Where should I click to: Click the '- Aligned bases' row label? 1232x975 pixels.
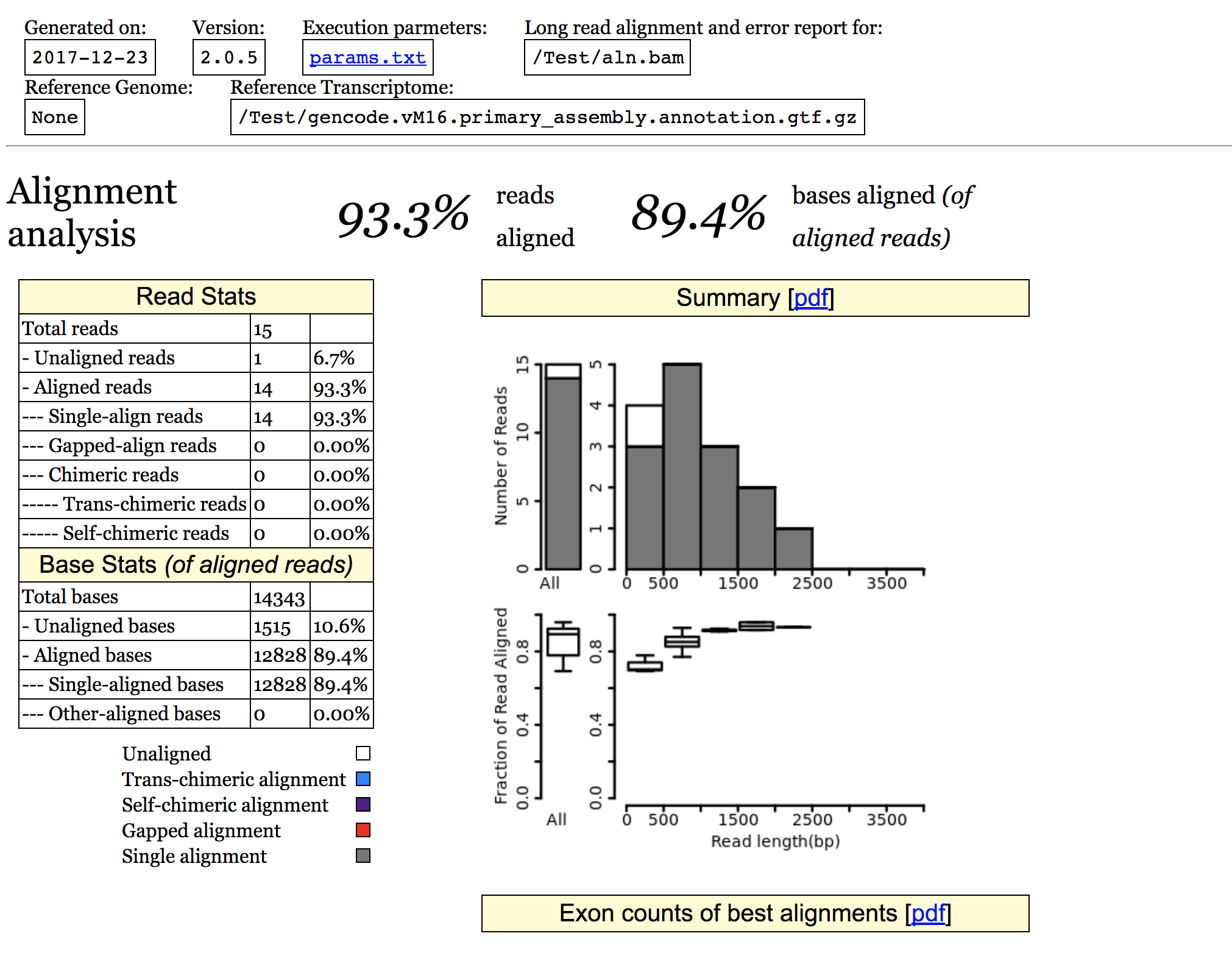tap(87, 655)
